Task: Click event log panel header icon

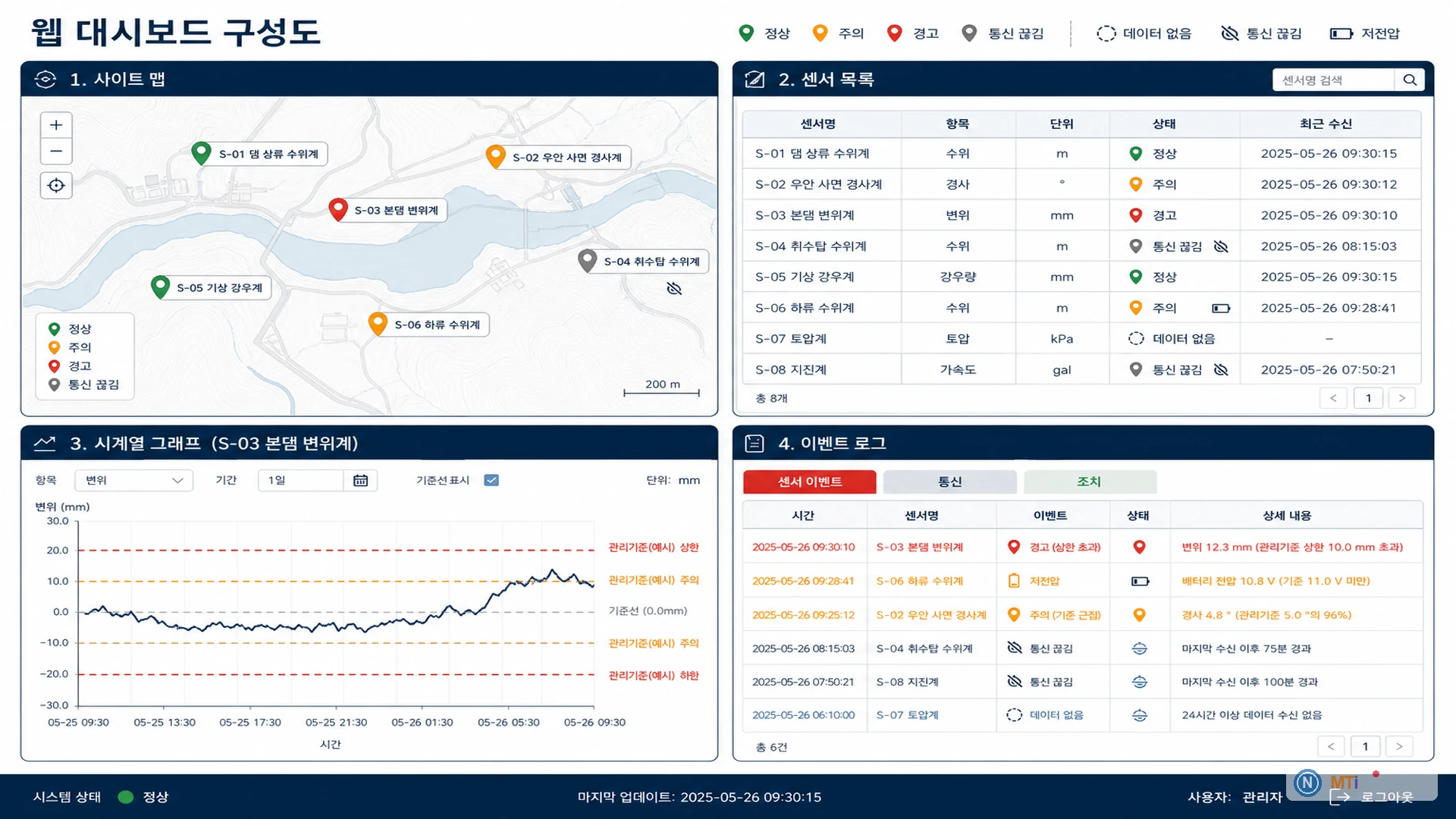Action: pyautogui.click(x=755, y=444)
